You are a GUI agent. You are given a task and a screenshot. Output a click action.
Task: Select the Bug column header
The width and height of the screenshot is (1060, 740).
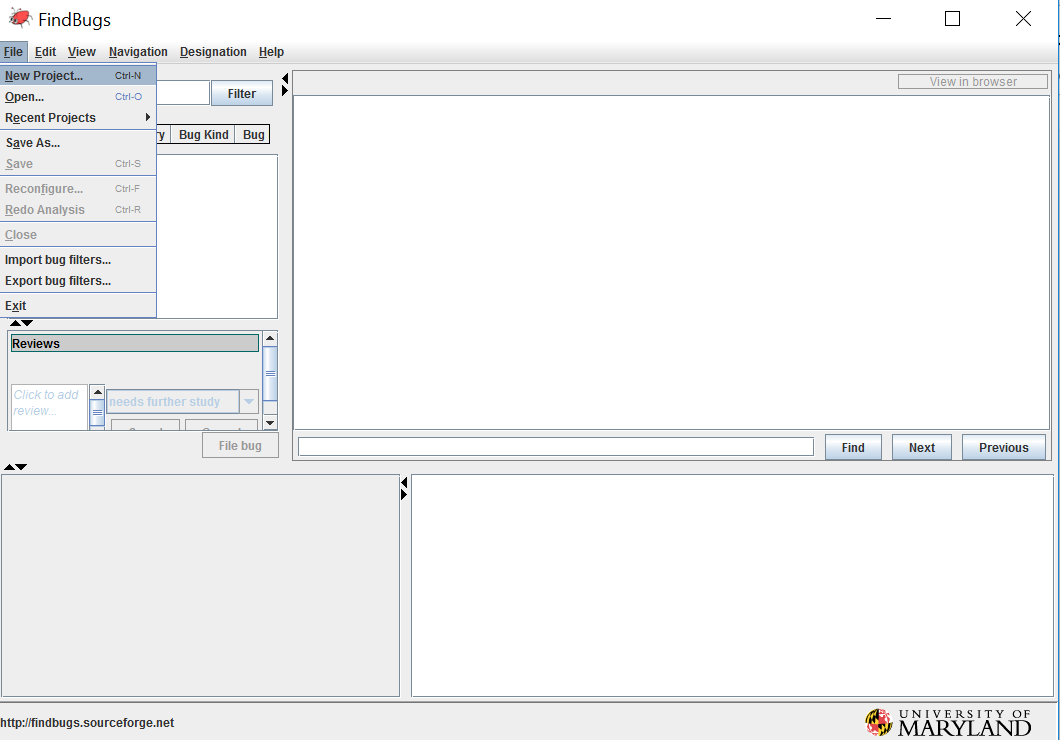click(x=254, y=134)
